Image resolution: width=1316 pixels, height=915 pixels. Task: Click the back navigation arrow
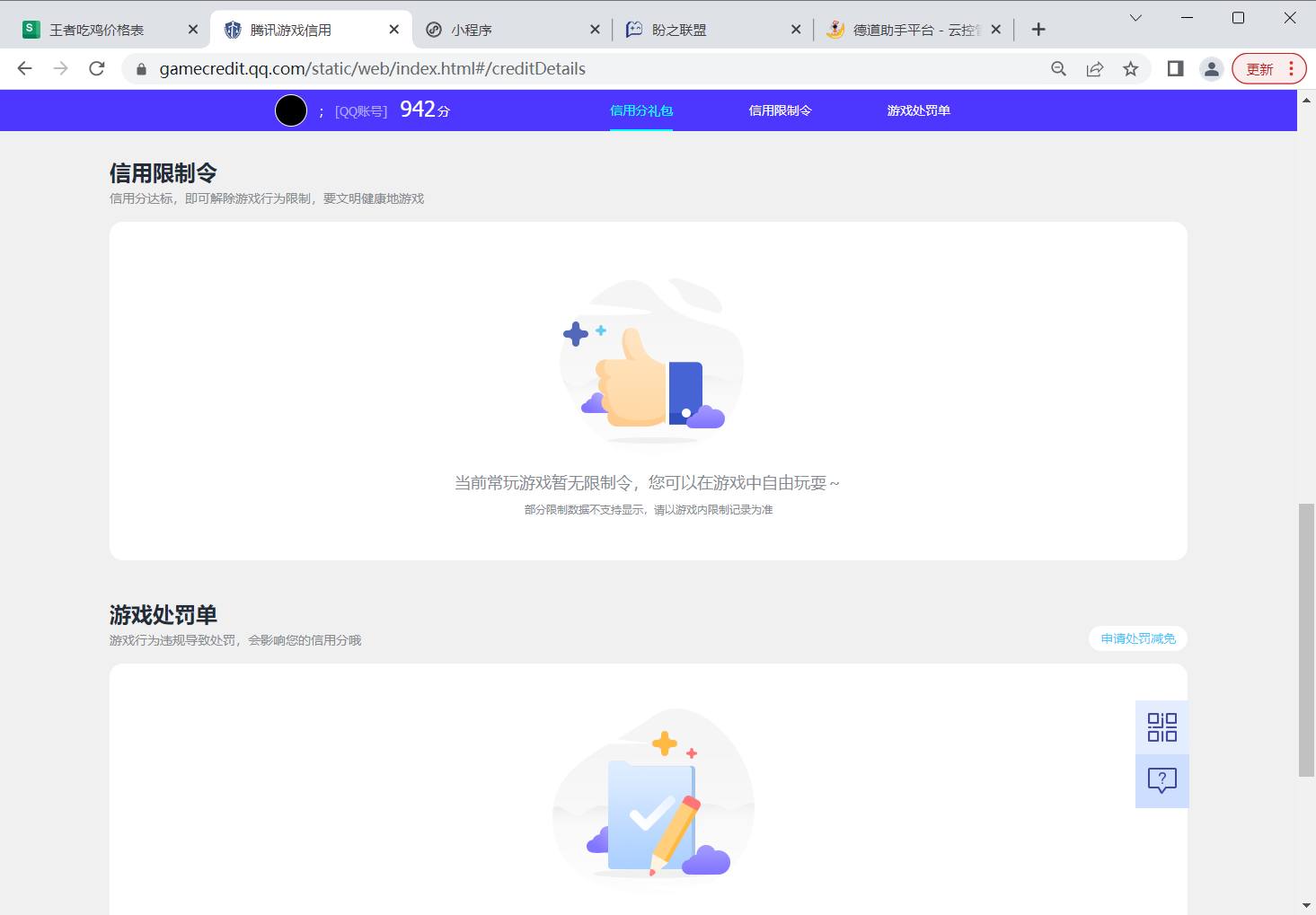click(x=23, y=68)
